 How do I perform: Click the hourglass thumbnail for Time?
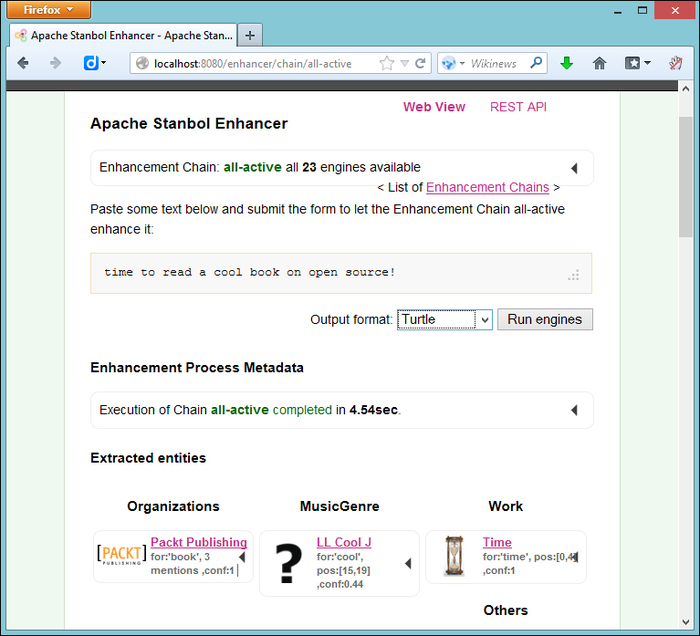point(454,556)
